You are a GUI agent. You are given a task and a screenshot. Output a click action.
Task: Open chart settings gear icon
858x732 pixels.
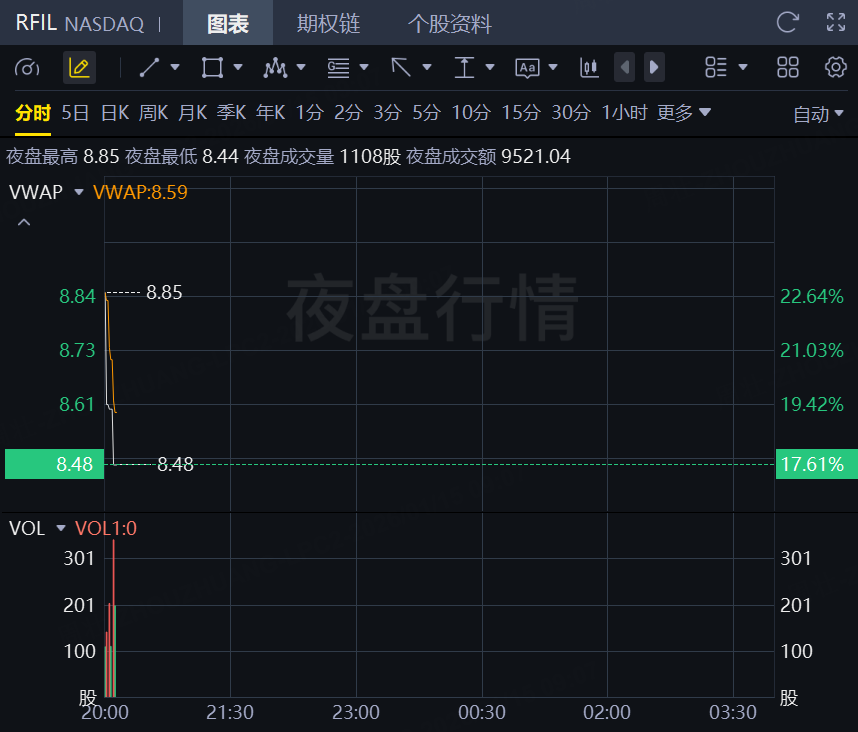(x=835, y=68)
